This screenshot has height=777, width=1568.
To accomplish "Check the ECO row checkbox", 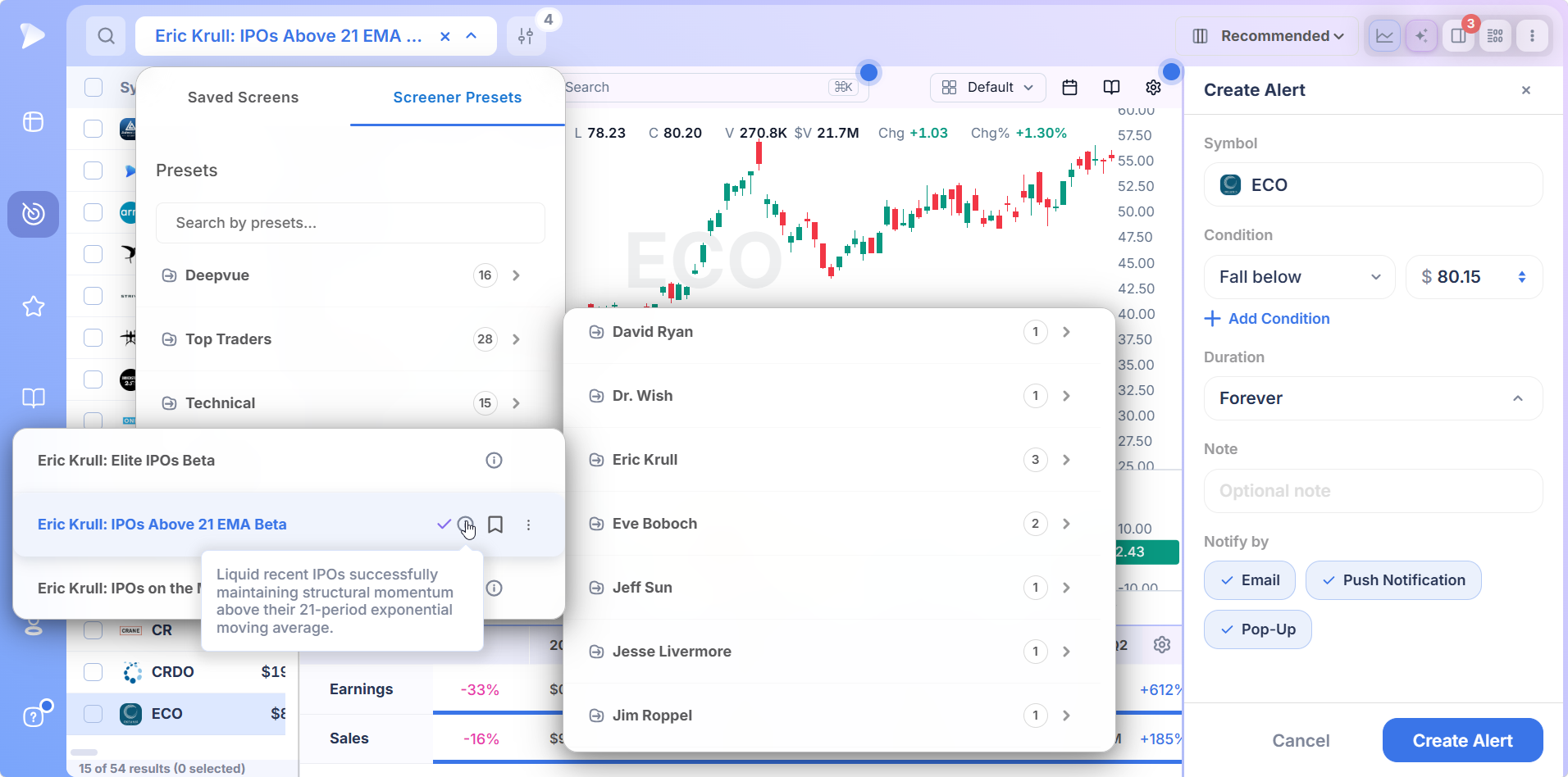I will pyautogui.click(x=93, y=714).
